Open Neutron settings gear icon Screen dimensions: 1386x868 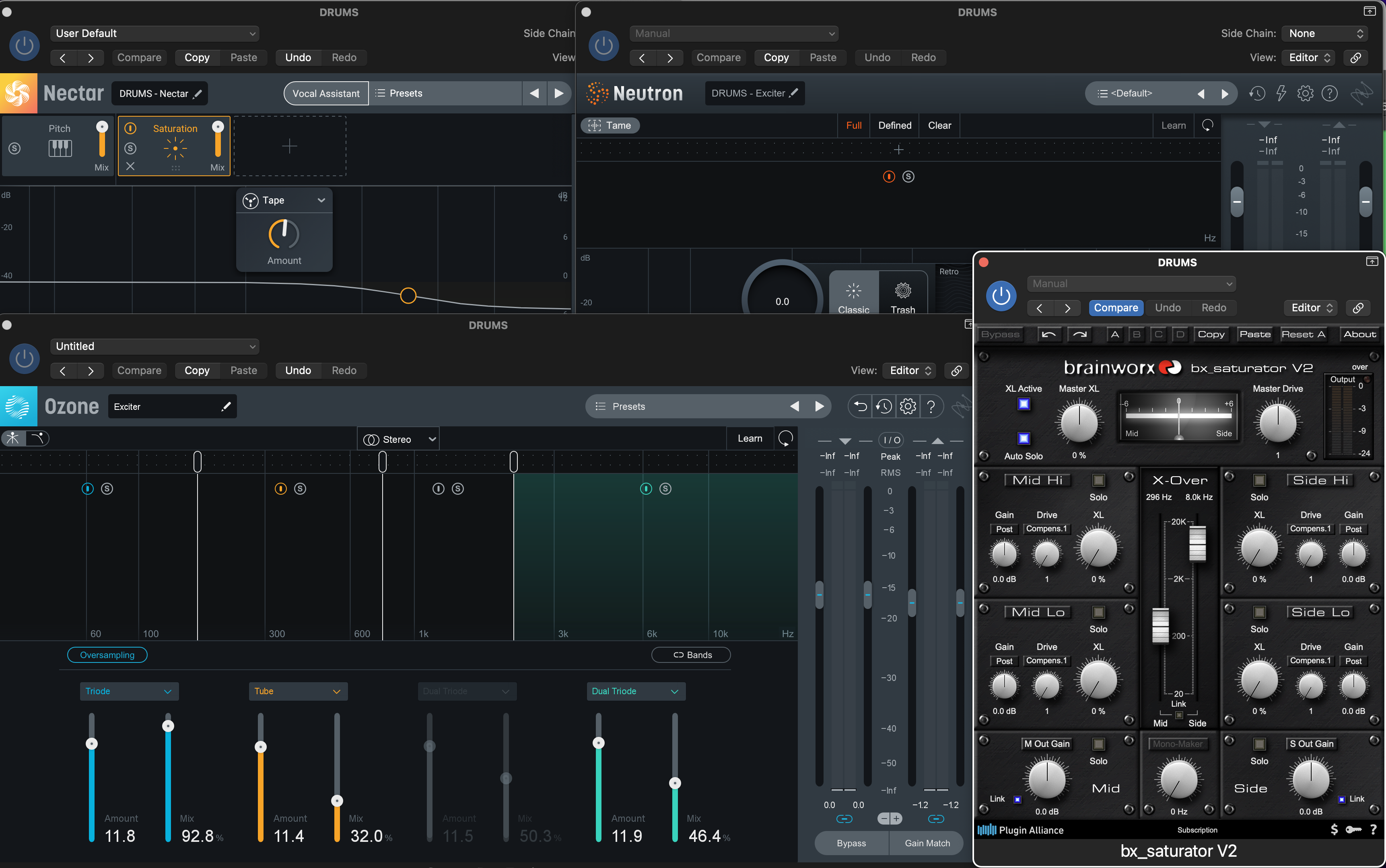tap(1305, 93)
